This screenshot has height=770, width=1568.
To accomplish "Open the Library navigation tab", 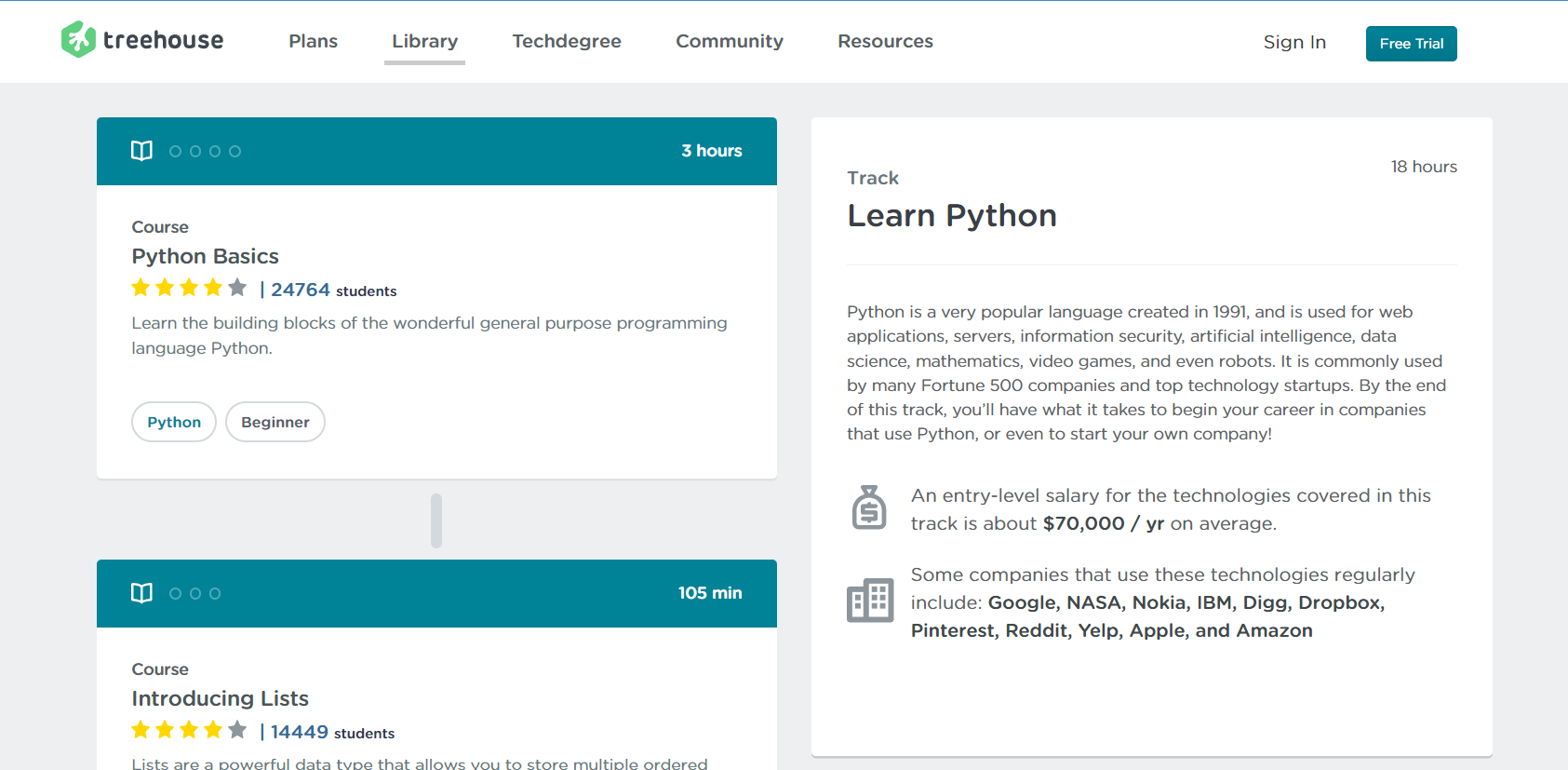I will (424, 41).
